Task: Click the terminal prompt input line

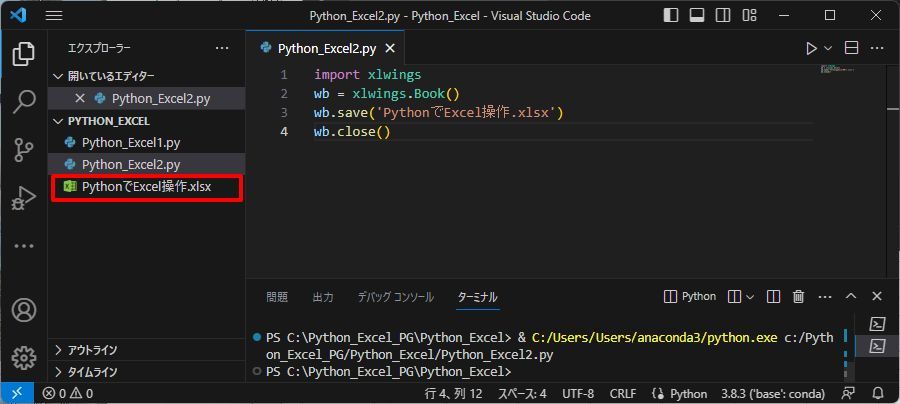Action: (x=388, y=371)
